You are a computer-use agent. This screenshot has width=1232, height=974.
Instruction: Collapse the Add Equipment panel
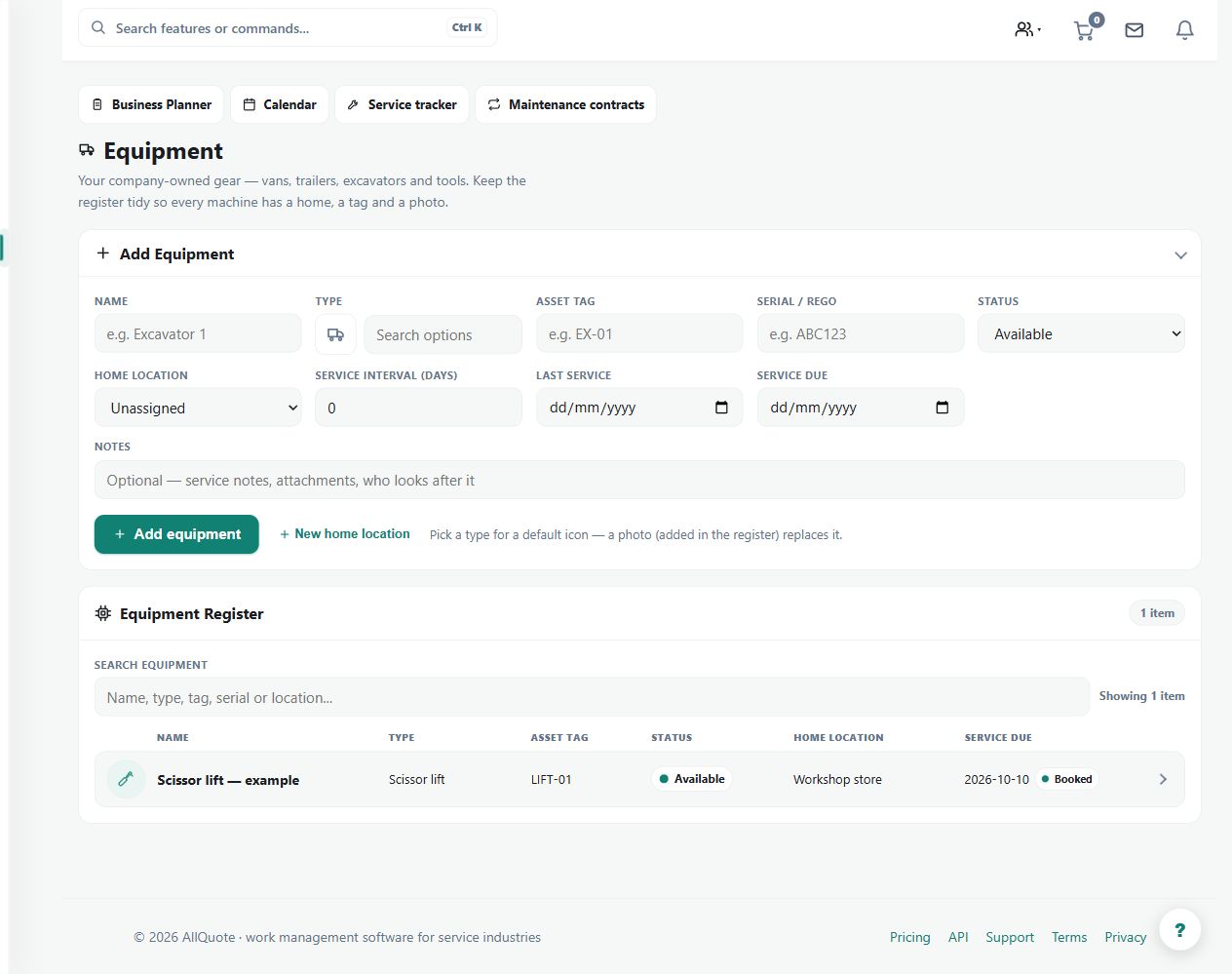1180,254
